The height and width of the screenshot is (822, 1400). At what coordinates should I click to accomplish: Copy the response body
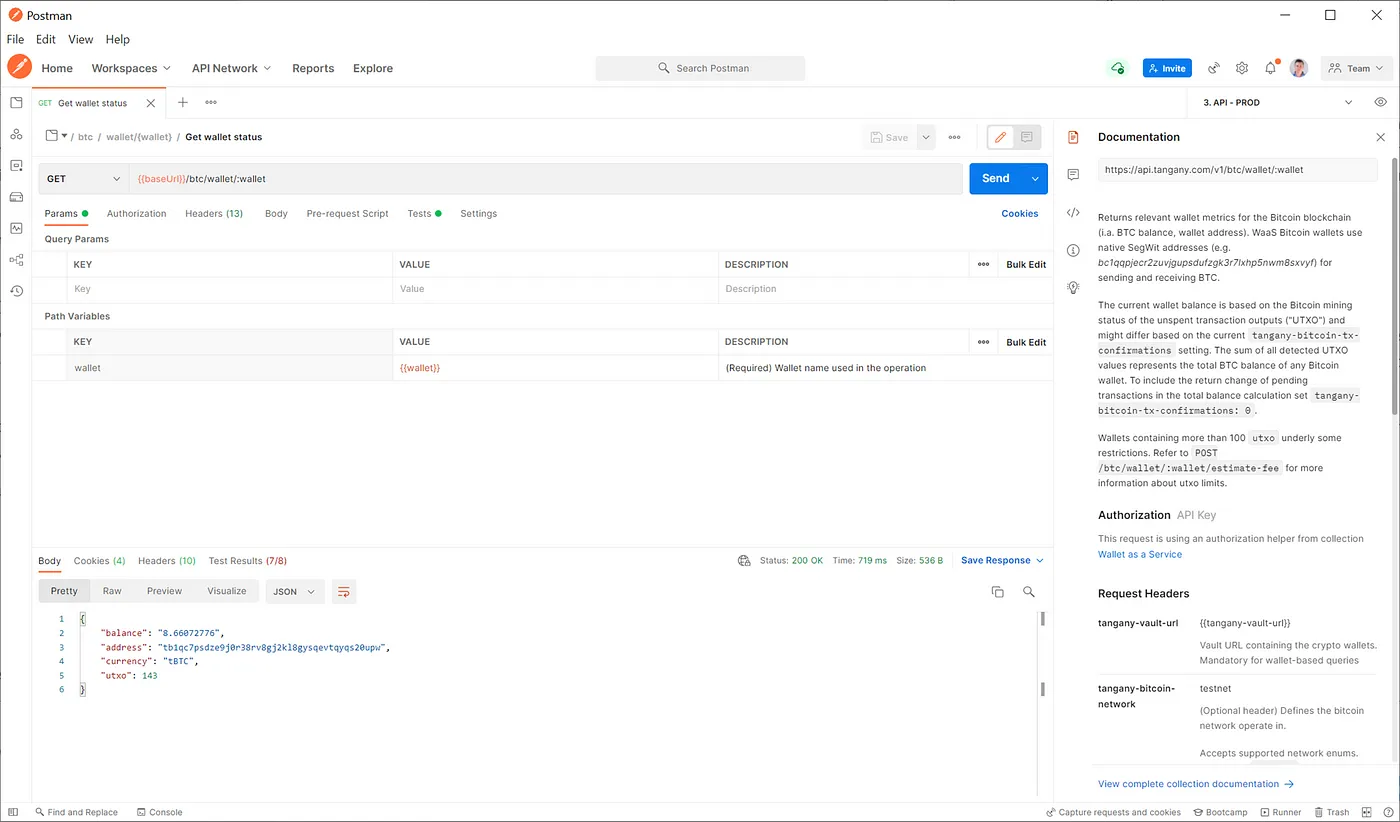[x=997, y=592]
